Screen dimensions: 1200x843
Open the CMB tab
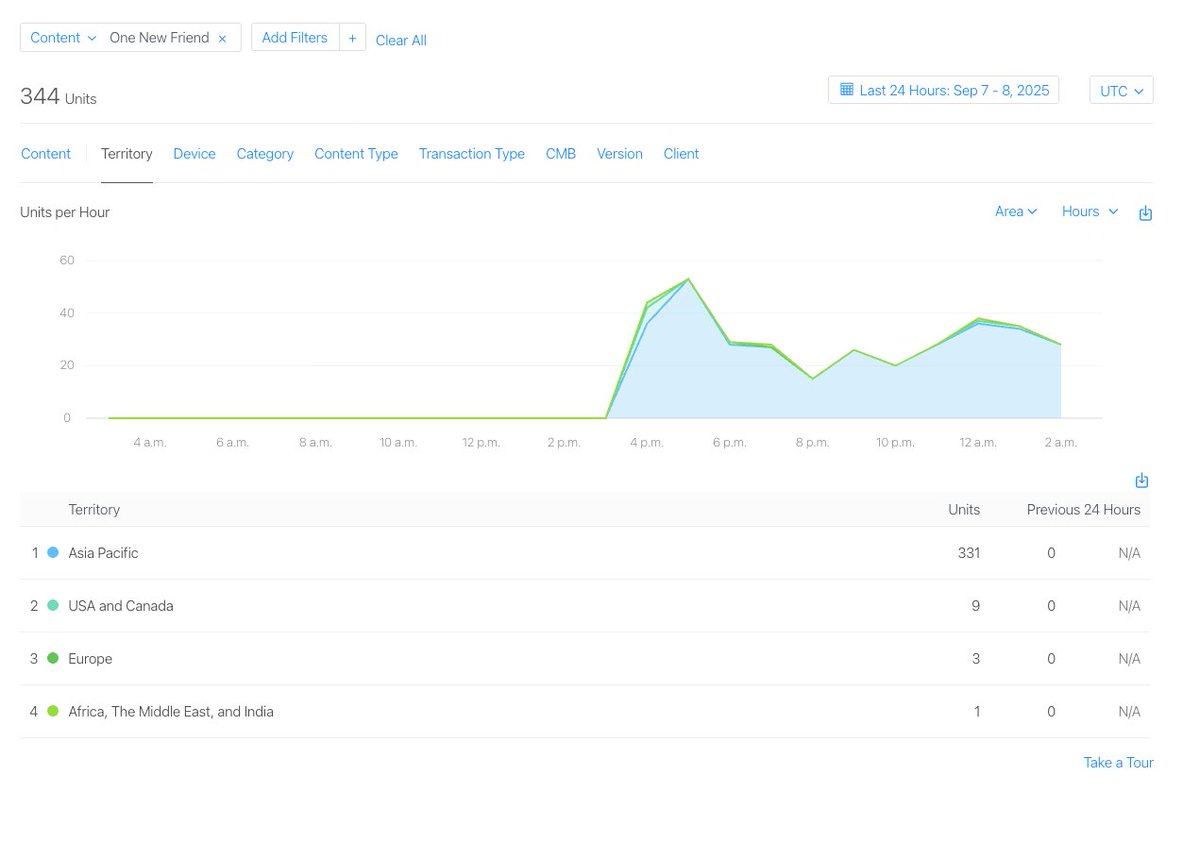(561, 154)
